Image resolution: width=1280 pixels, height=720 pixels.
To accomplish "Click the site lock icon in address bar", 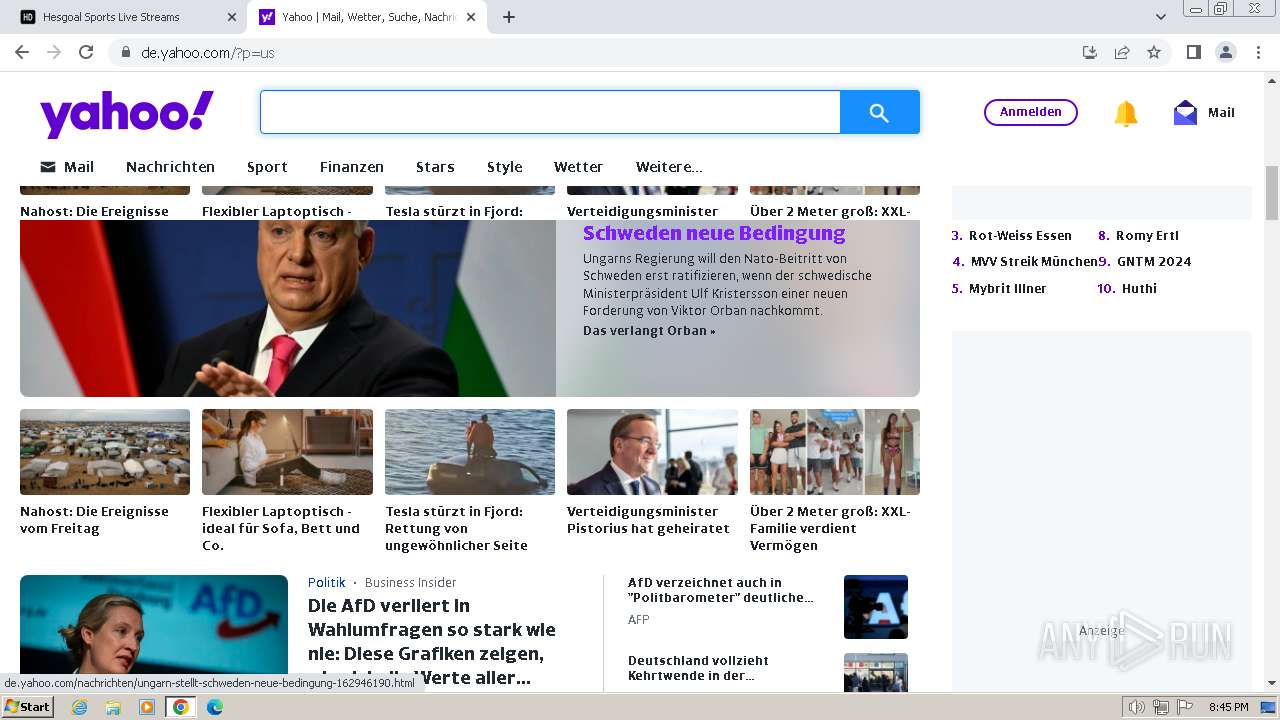I will [126, 53].
